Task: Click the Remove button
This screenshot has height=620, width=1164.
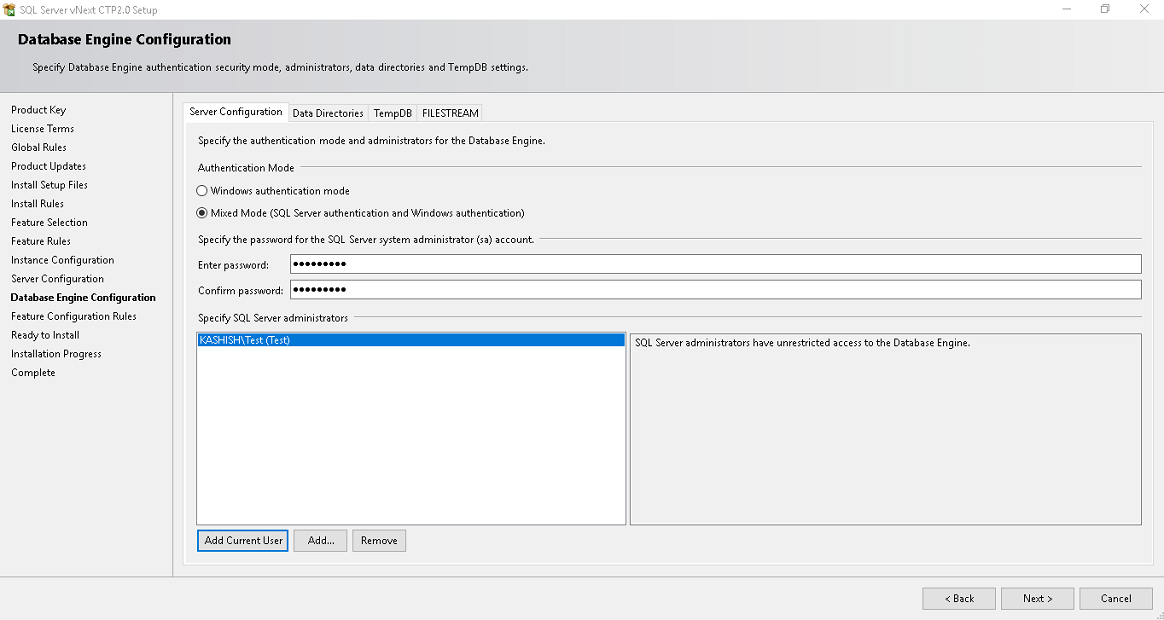Action: (x=379, y=541)
